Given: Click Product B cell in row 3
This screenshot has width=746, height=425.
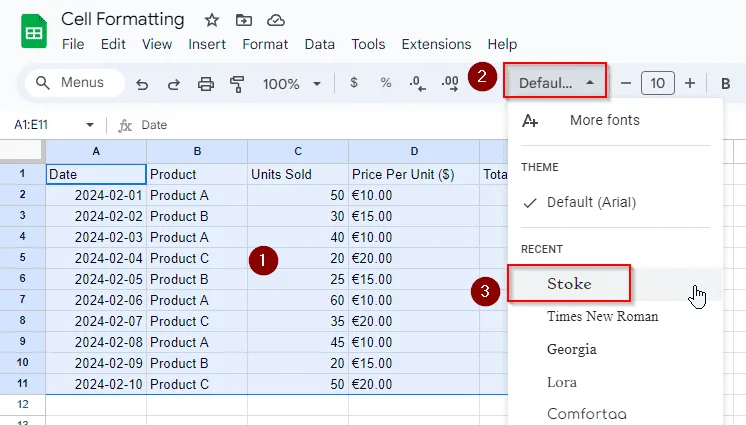Looking at the screenshot, I should click(x=197, y=216).
